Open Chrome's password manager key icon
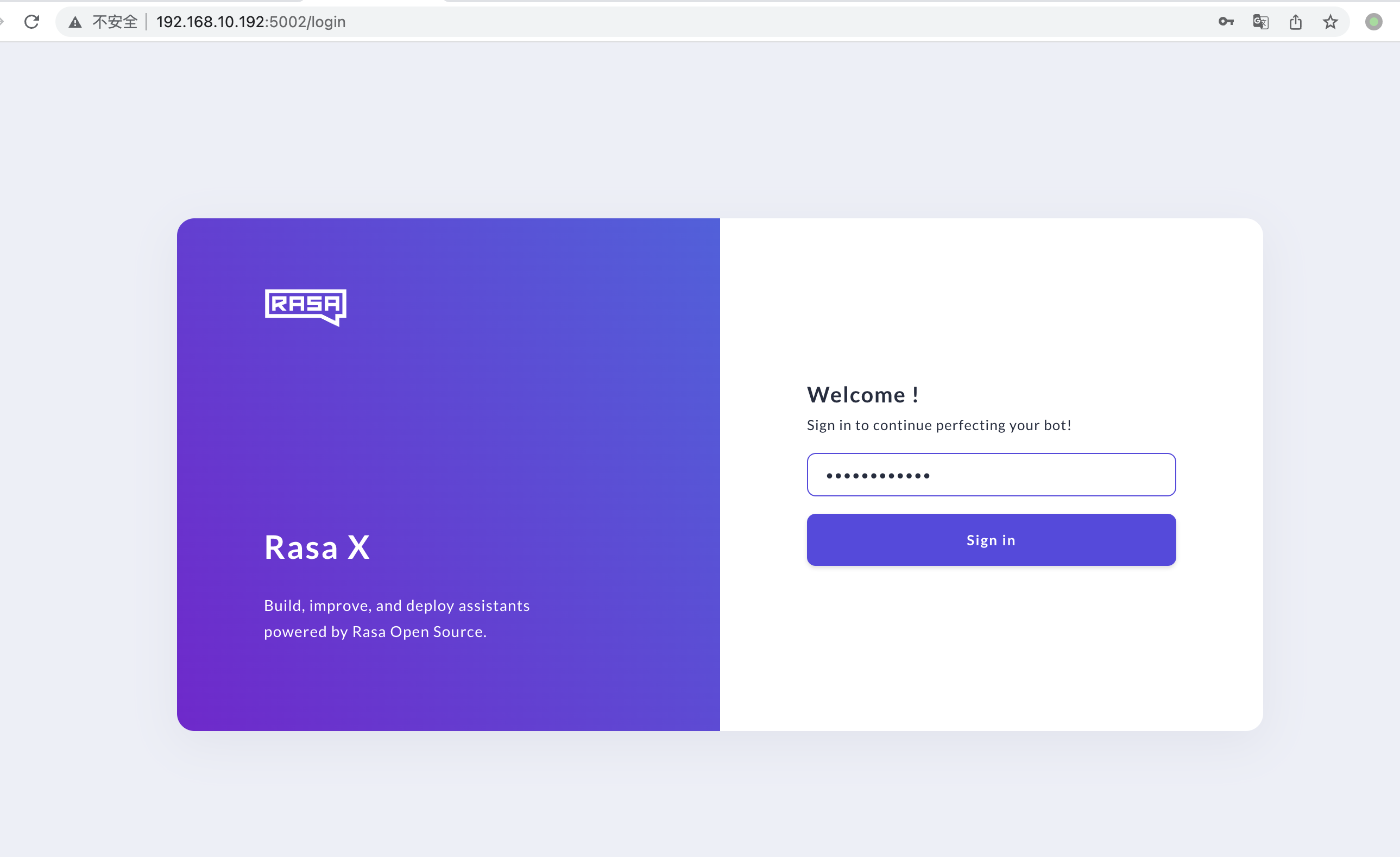The height and width of the screenshot is (857, 1400). pos(1226,22)
